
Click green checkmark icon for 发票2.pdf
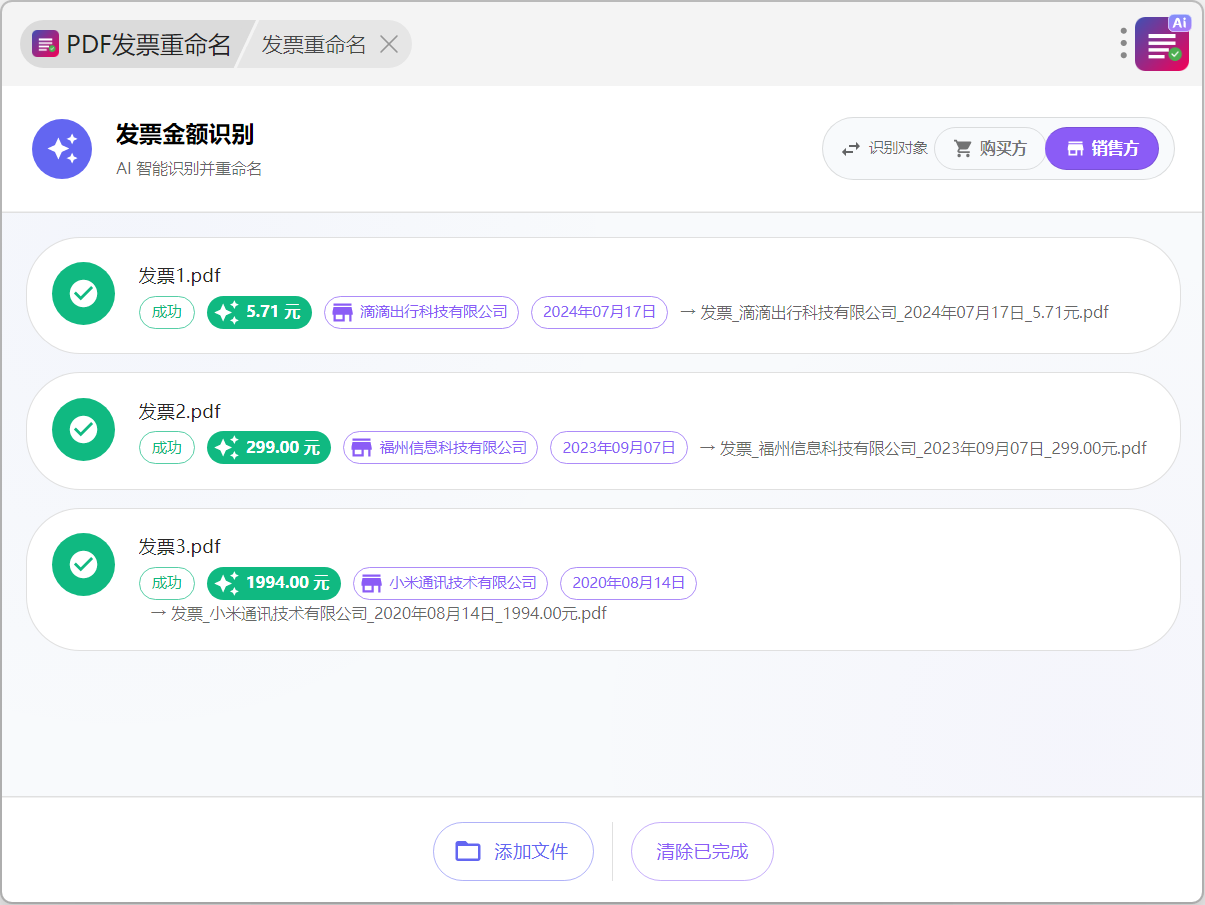(83, 429)
